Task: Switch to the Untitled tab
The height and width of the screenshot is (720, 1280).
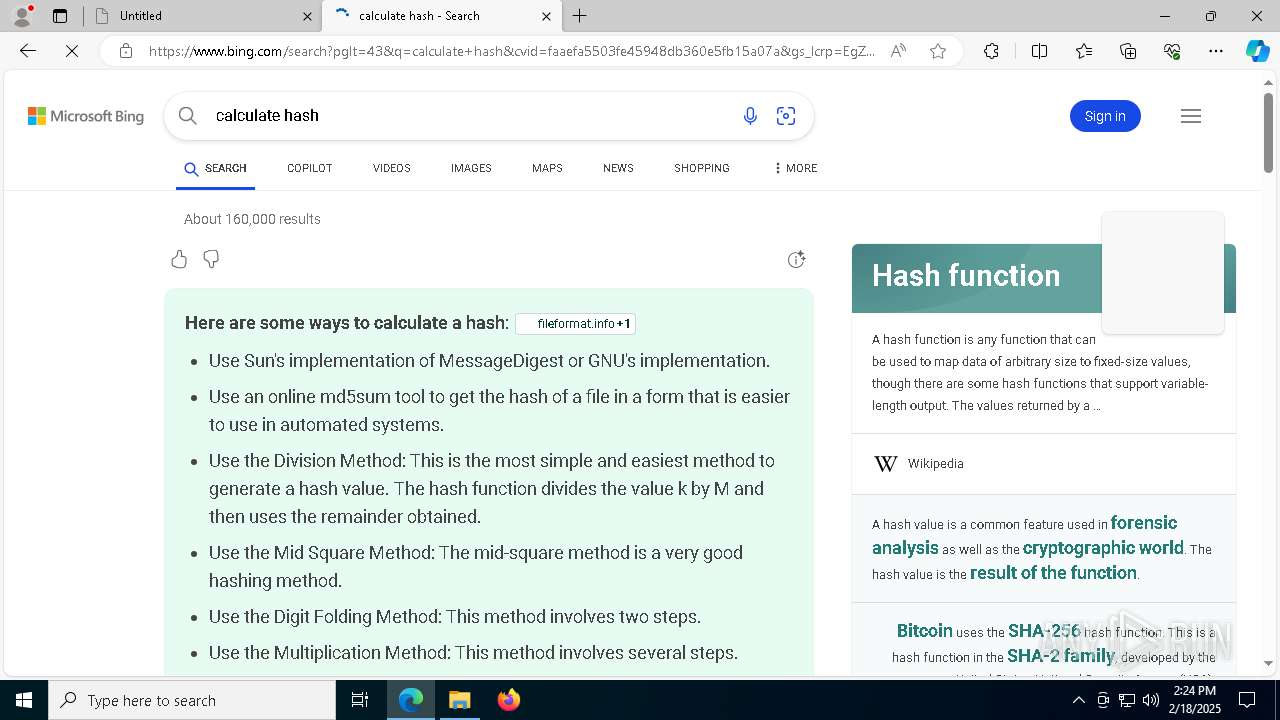Action: pyautogui.click(x=203, y=16)
